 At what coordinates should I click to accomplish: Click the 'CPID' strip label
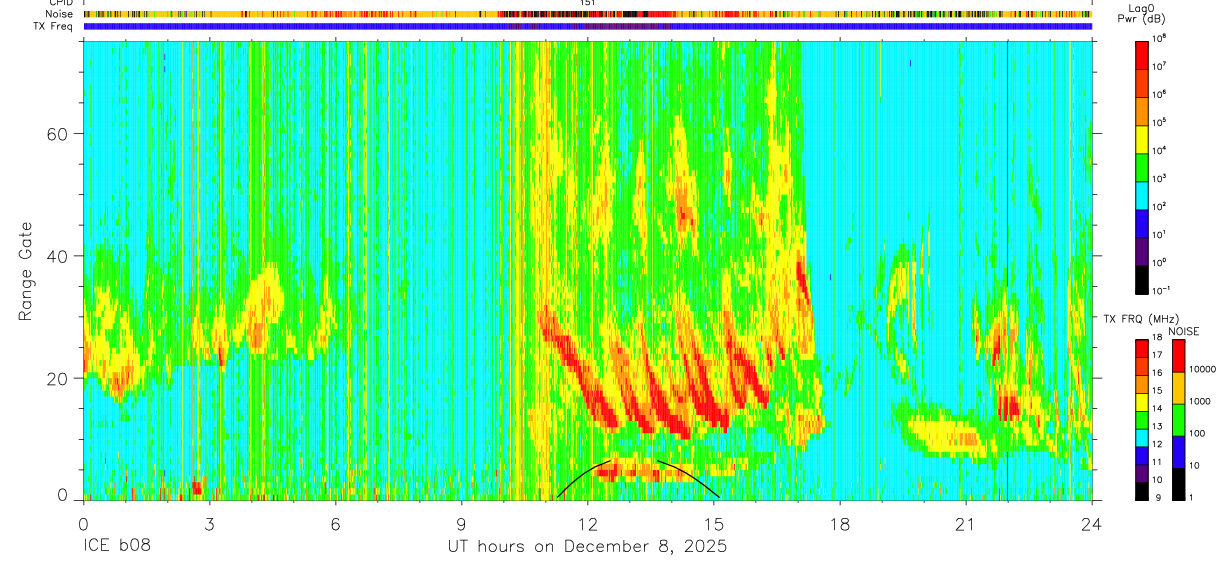pos(60,3)
